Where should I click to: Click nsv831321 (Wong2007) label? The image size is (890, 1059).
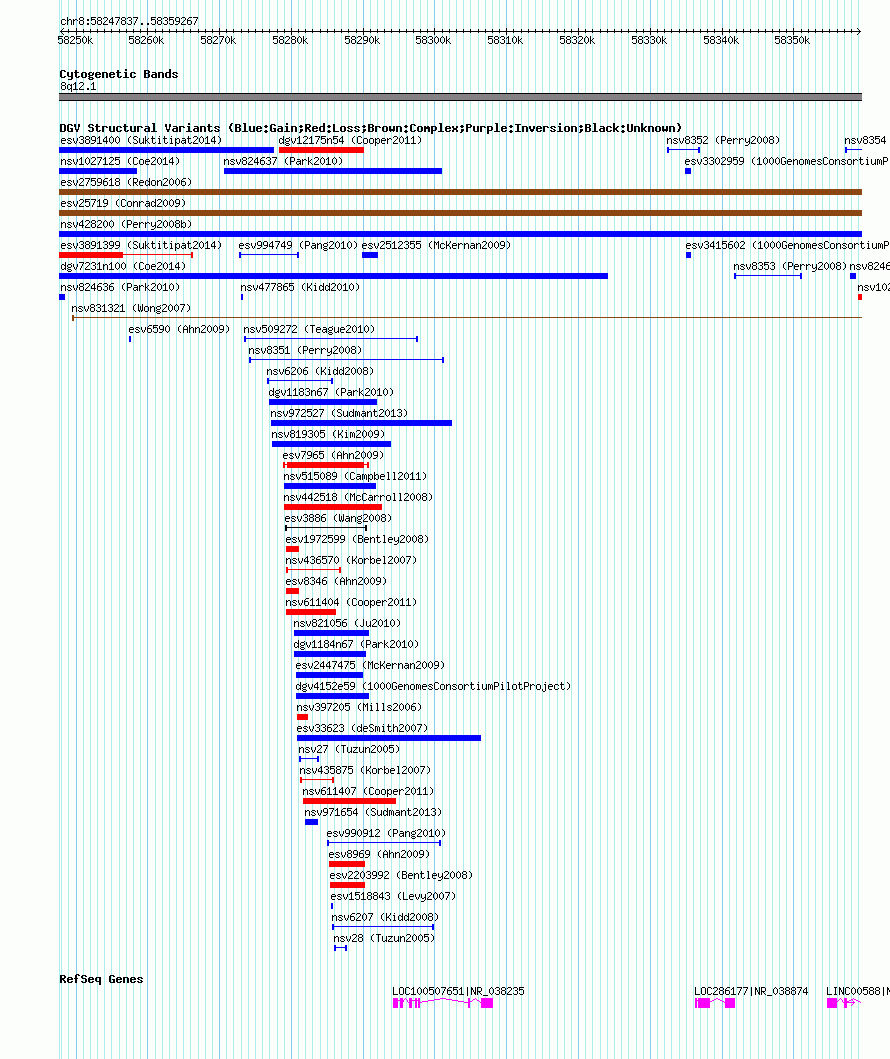point(131,308)
